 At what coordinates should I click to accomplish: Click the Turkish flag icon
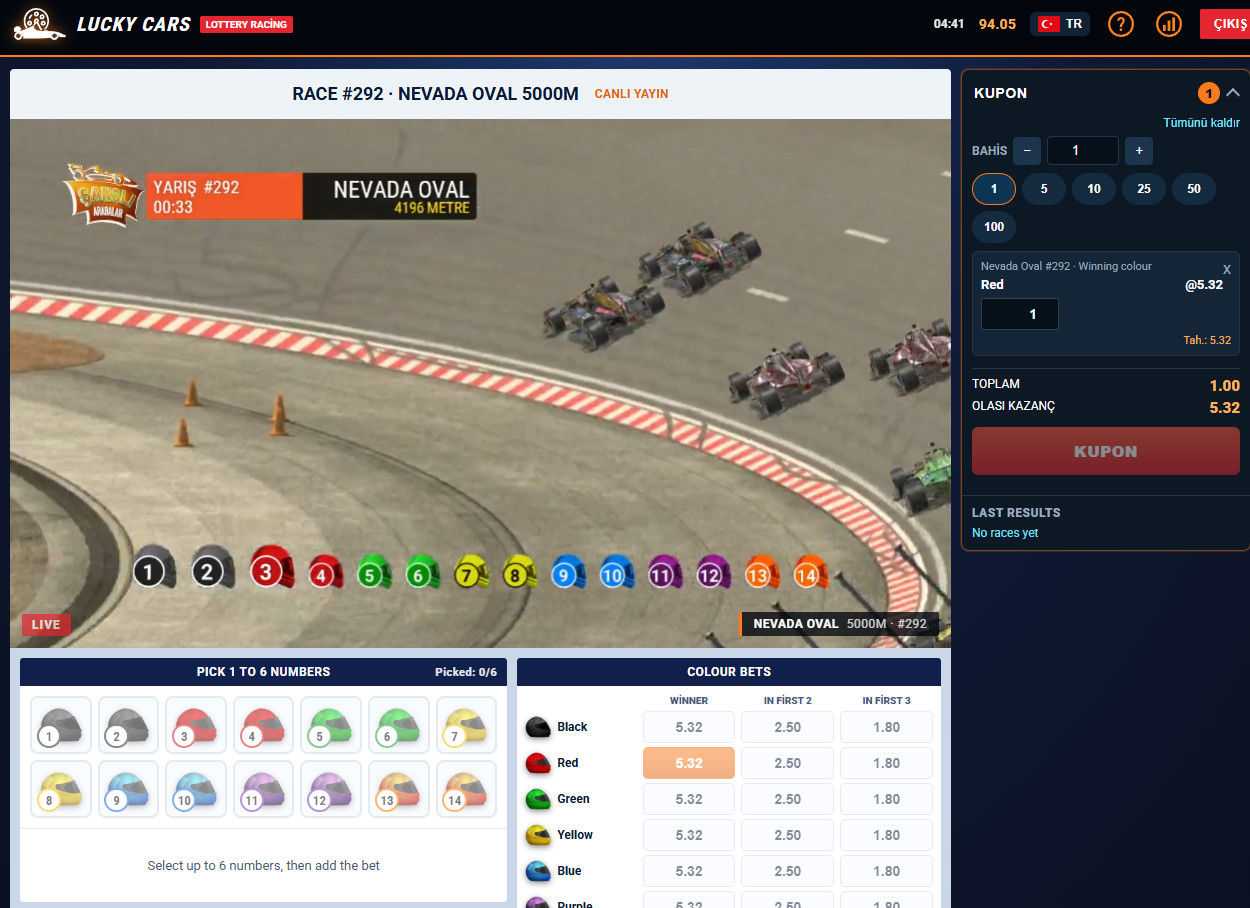pyautogui.click(x=1048, y=24)
